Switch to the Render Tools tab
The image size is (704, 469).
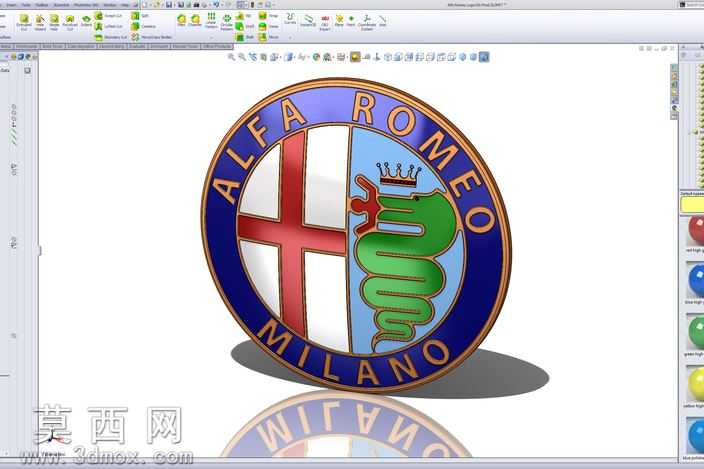pos(185,46)
